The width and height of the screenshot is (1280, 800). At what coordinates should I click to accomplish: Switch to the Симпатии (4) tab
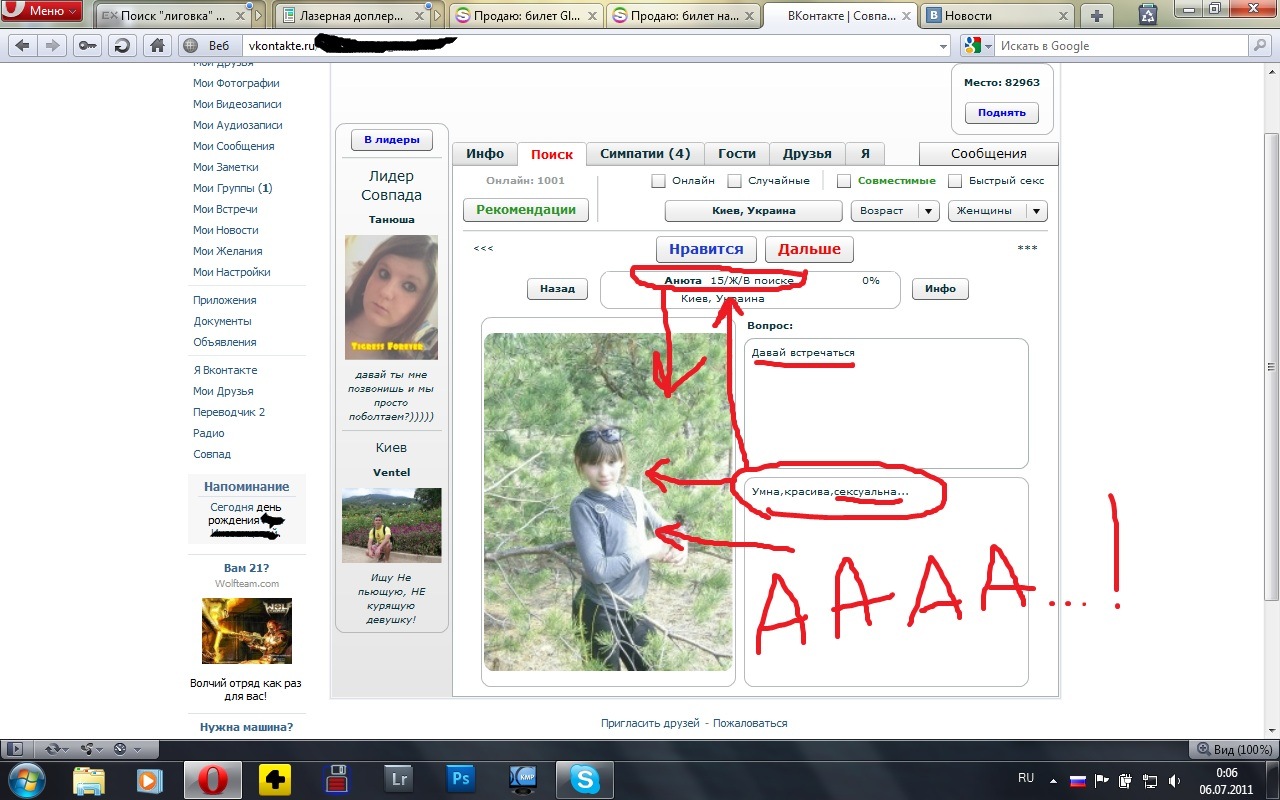point(645,154)
